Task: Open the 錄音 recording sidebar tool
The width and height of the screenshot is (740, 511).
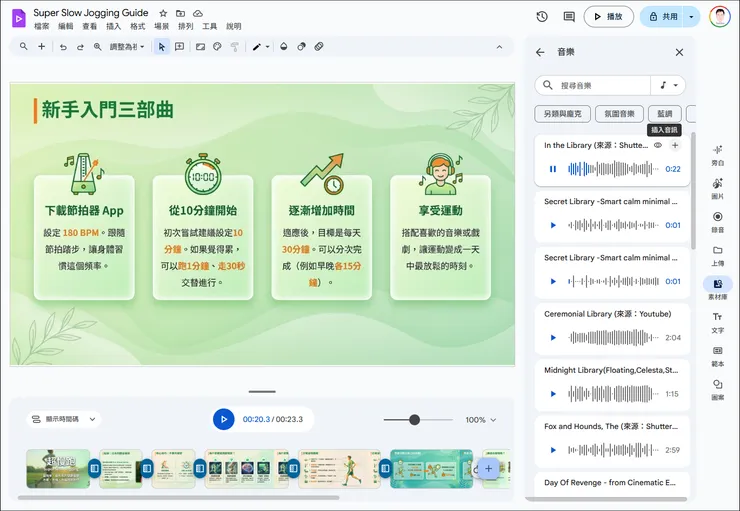Action: [x=717, y=222]
